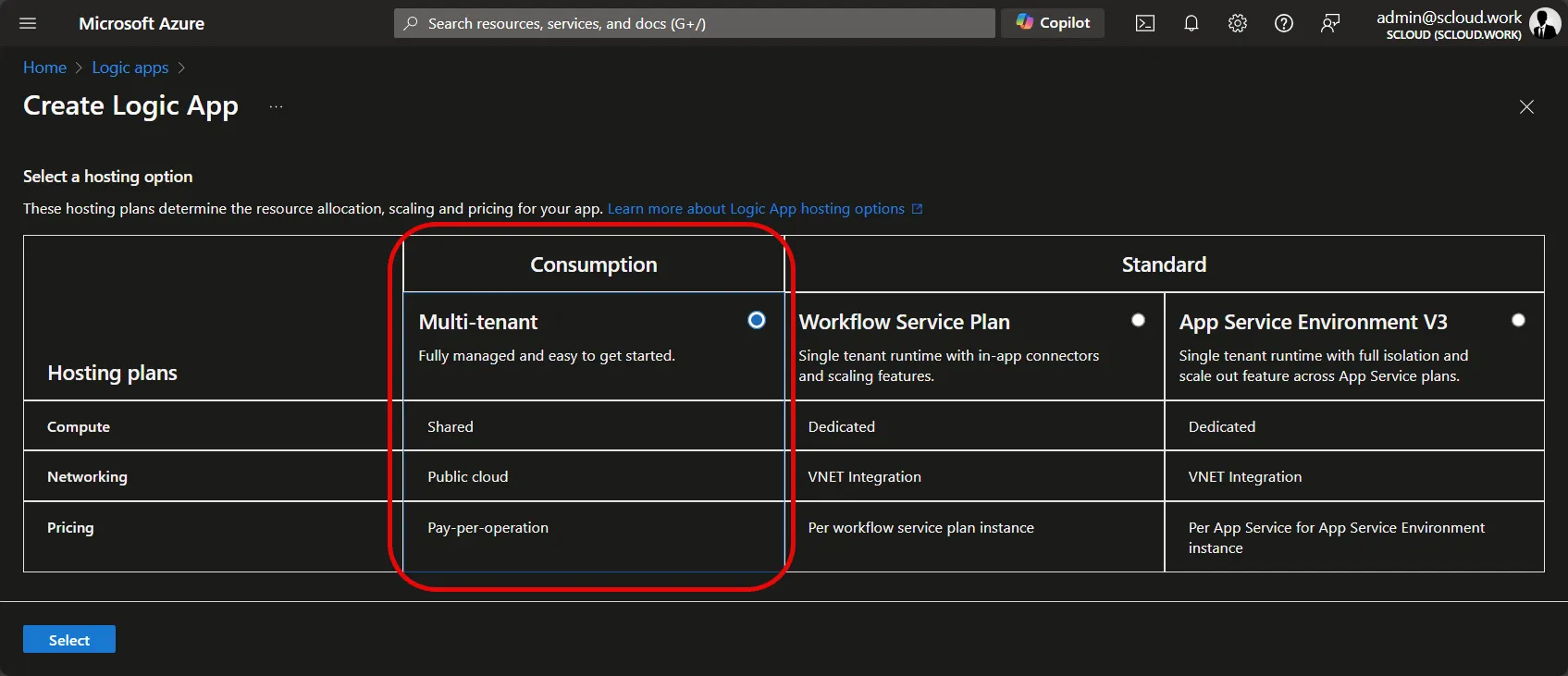Open the help question mark menu
This screenshot has width=1568, height=676.
1284,23
